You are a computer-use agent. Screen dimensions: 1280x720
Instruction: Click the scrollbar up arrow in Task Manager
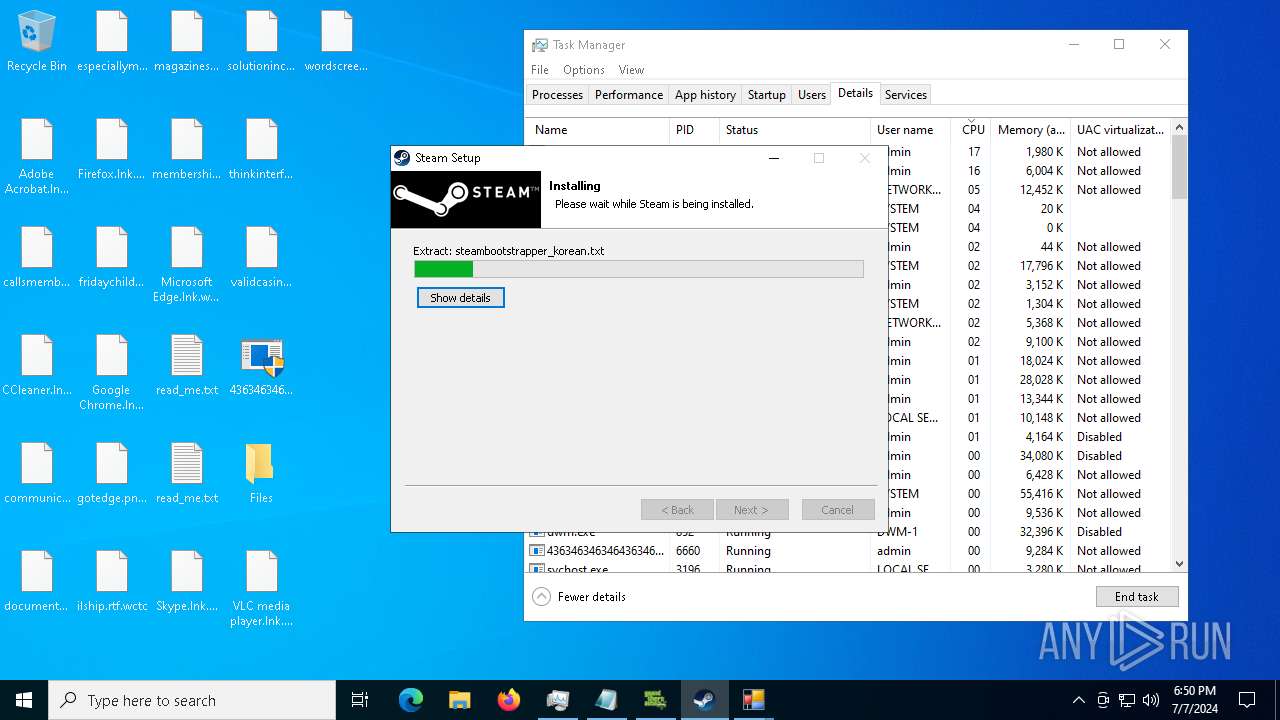click(1179, 127)
